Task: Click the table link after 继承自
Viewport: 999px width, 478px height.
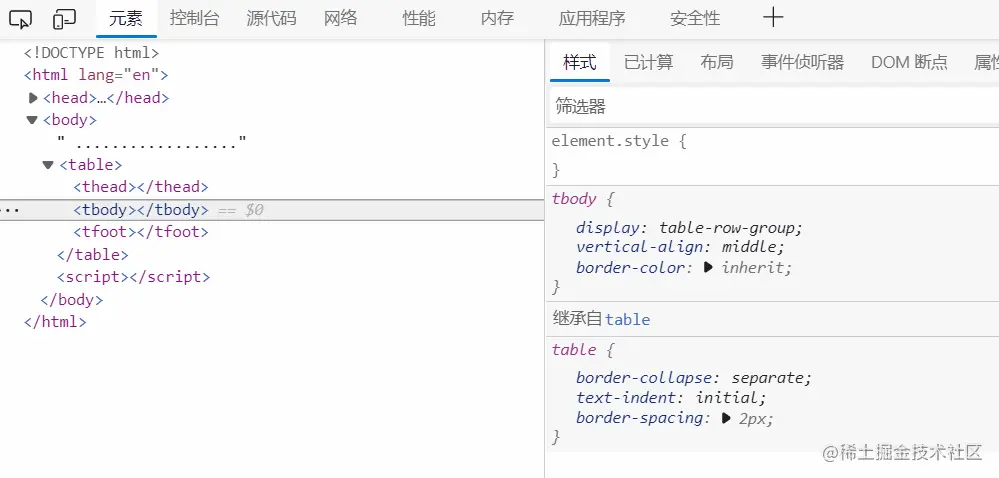Action: pyautogui.click(x=628, y=319)
